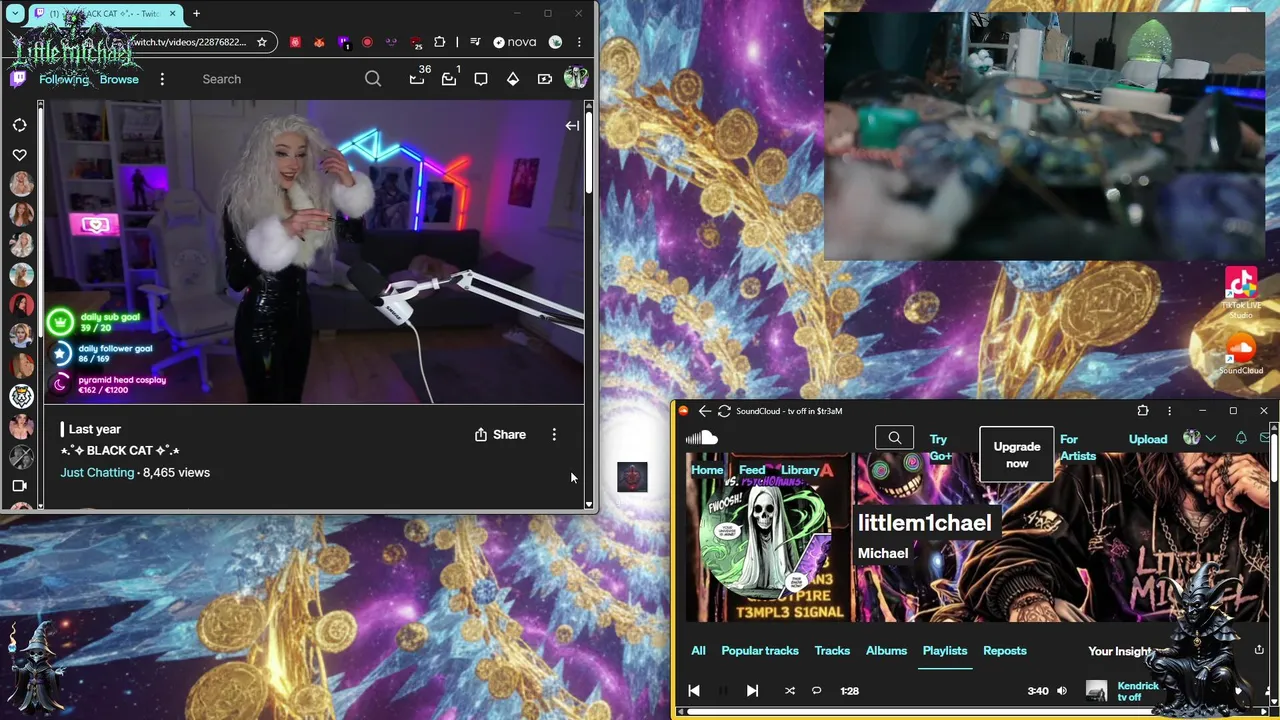Select the Popular tracks tab
The height and width of the screenshot is (720, 1280).
(760, 651)
